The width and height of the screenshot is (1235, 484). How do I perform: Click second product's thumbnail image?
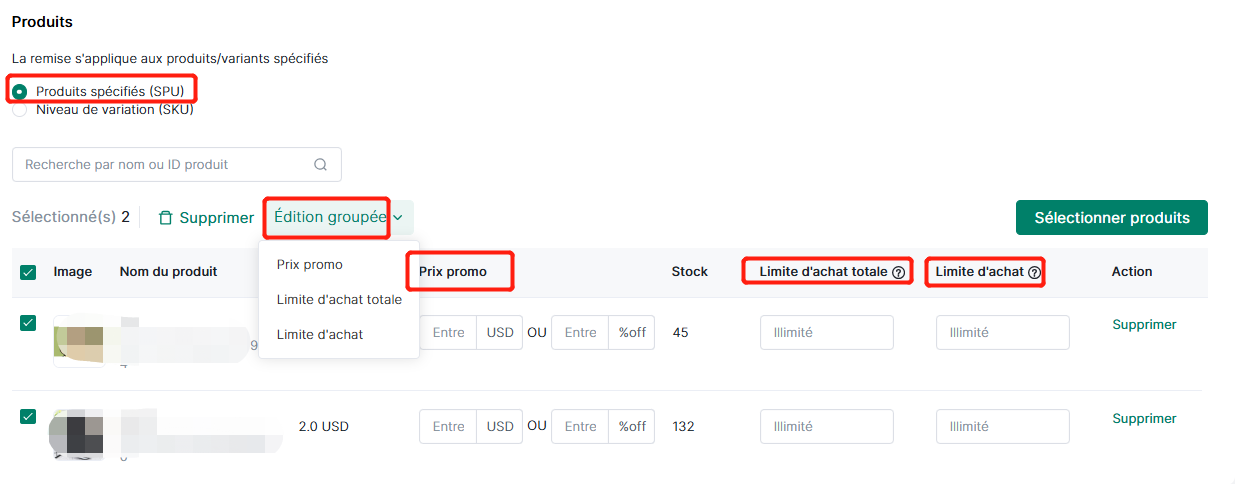point(78,433)
